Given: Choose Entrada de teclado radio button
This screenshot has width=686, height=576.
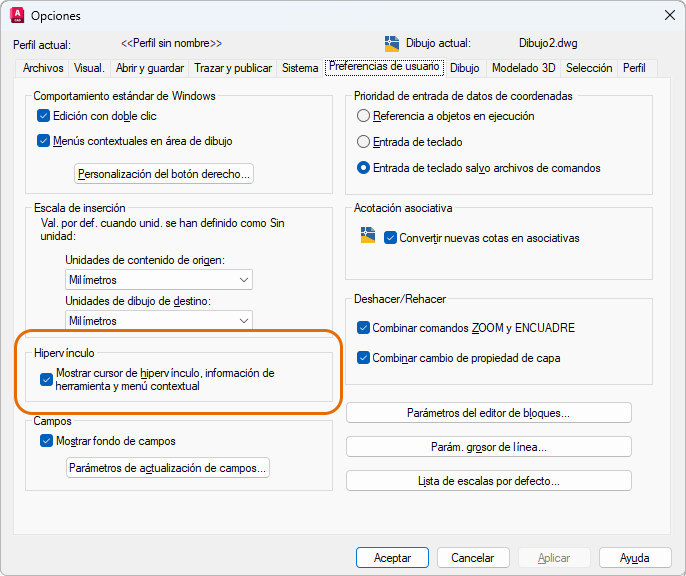Looking at the screenshot, I should point(364,142).
